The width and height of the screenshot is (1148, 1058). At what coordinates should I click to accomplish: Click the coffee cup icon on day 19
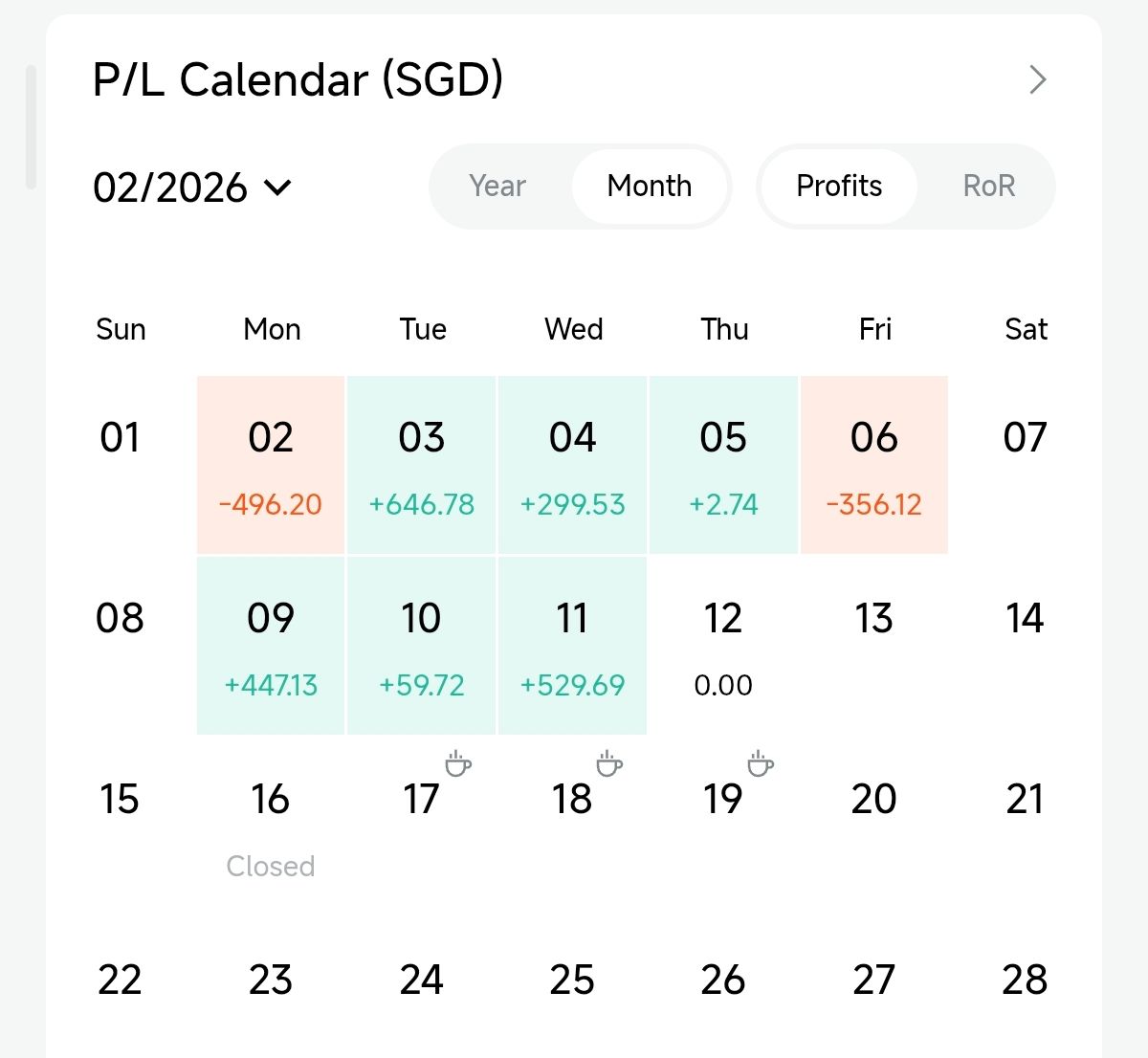point(761,763)
